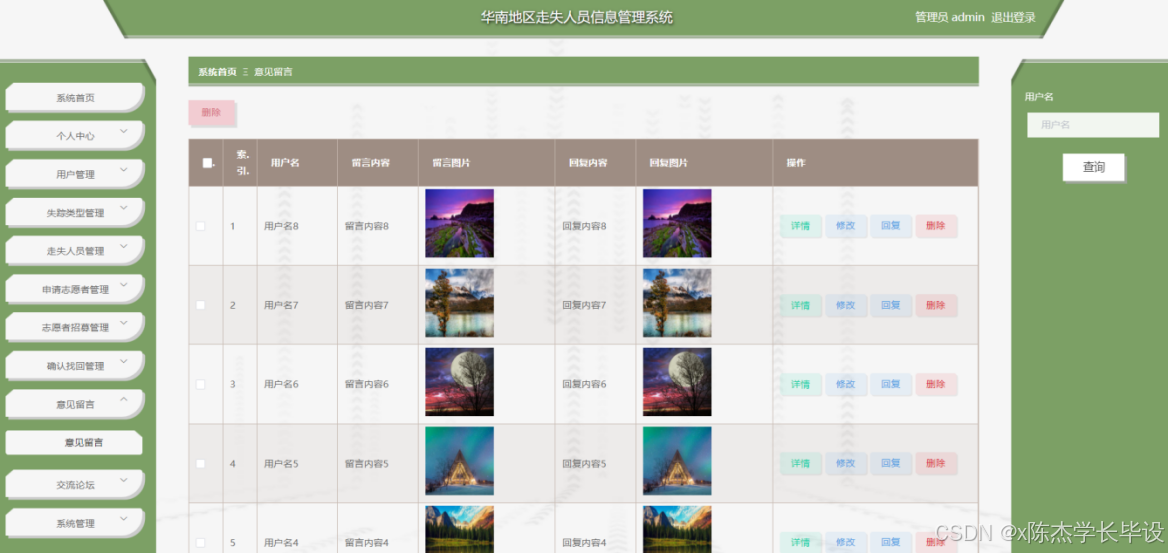The image size is (1169, 553).
Task: Open 留言图片 aurora thumbnail for 用户名5
Action: click(459, 461)
